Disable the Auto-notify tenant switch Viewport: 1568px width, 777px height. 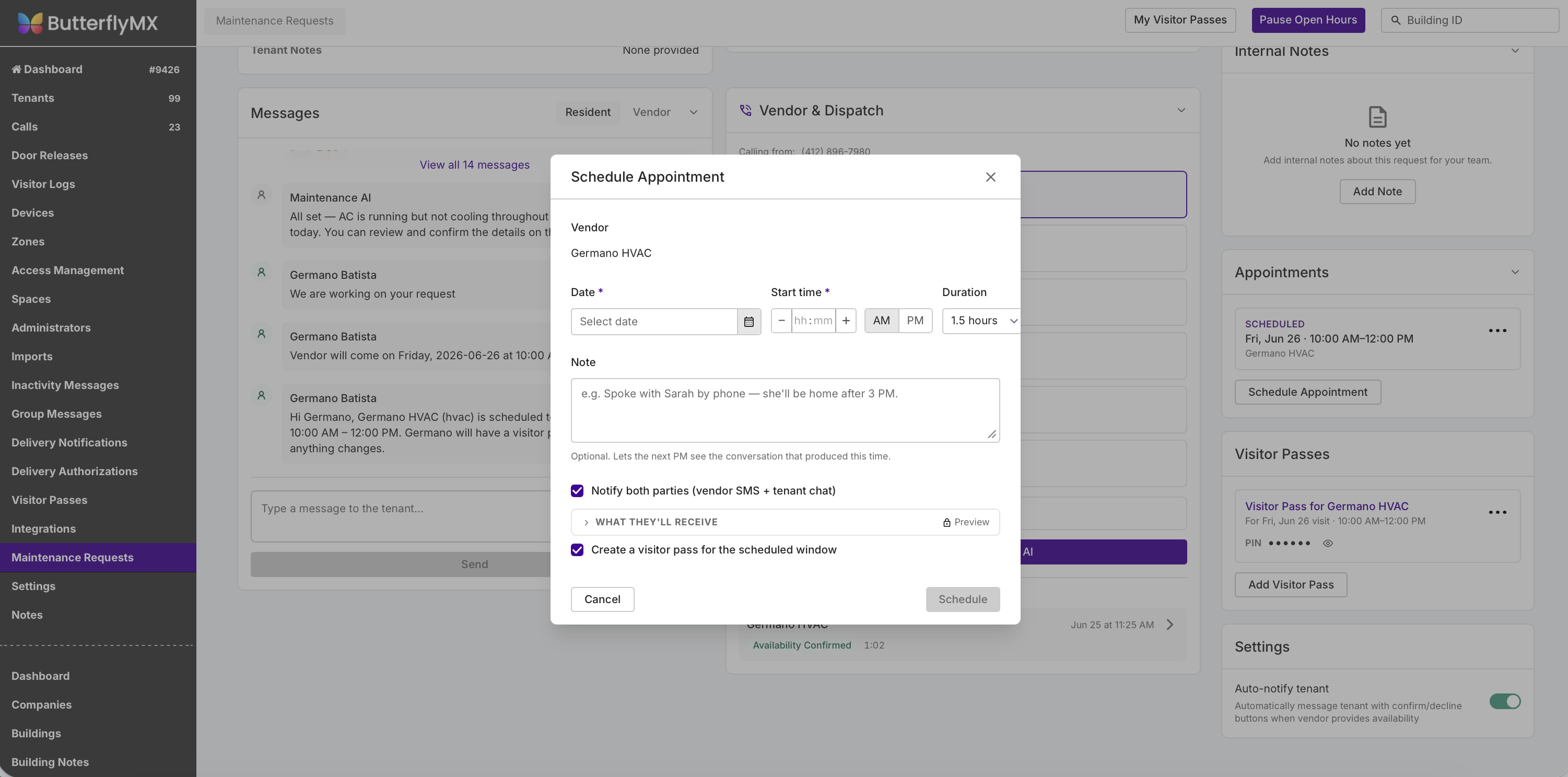tap(1505, 701)
